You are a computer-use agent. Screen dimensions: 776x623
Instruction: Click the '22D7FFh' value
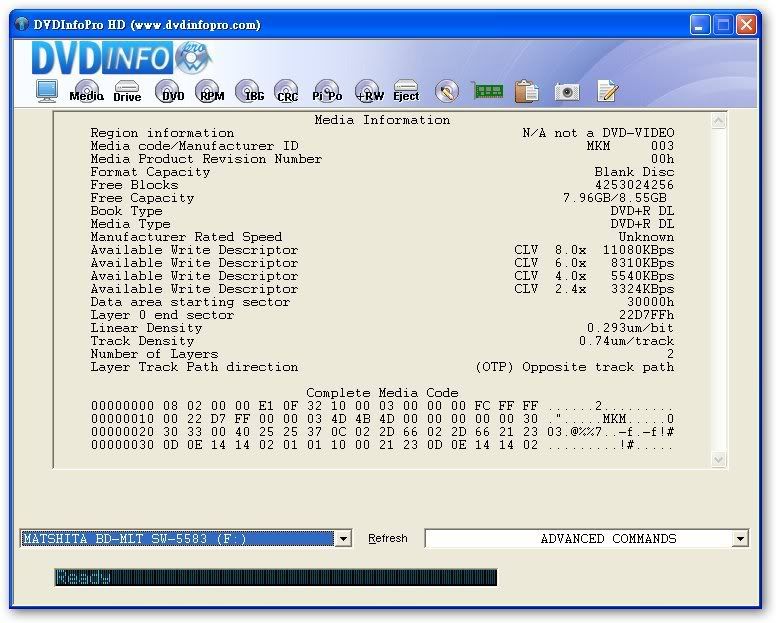tap(646, 315)
